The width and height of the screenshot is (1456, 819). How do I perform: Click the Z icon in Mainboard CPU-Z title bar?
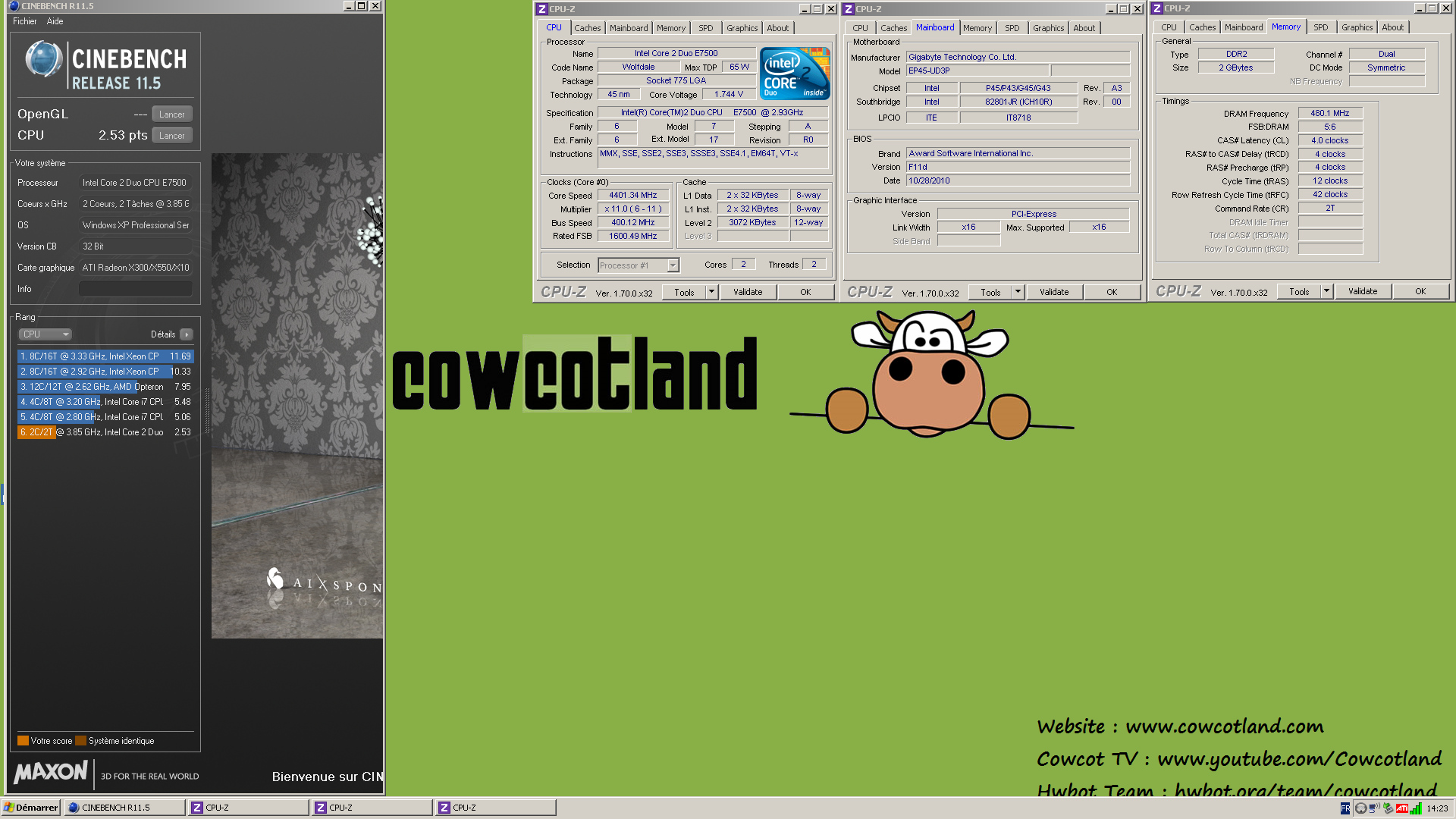pos(848,9)
